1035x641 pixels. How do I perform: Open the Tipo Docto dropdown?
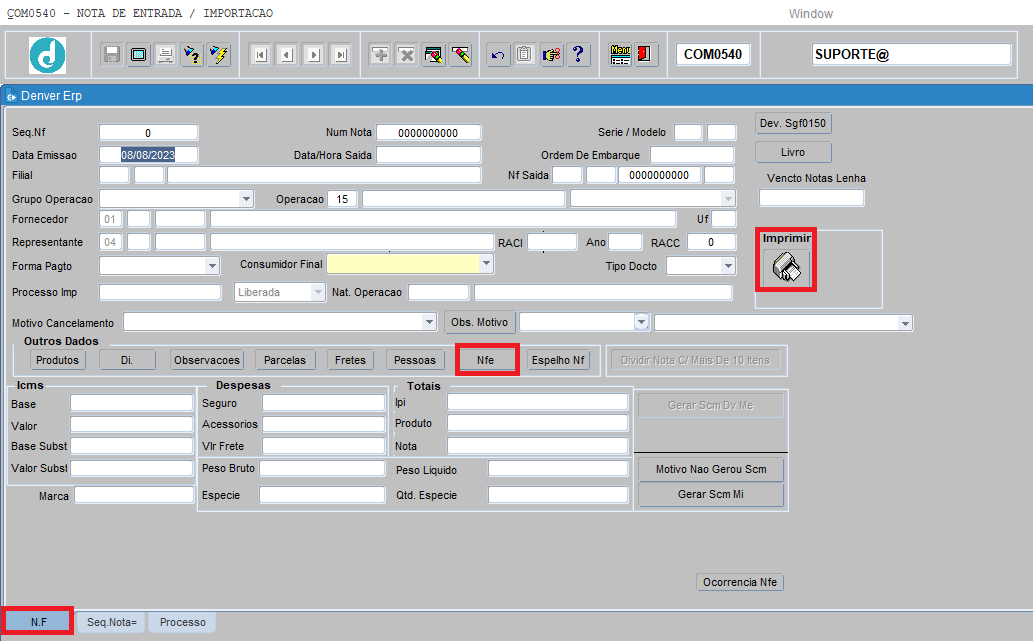[728, 266]
